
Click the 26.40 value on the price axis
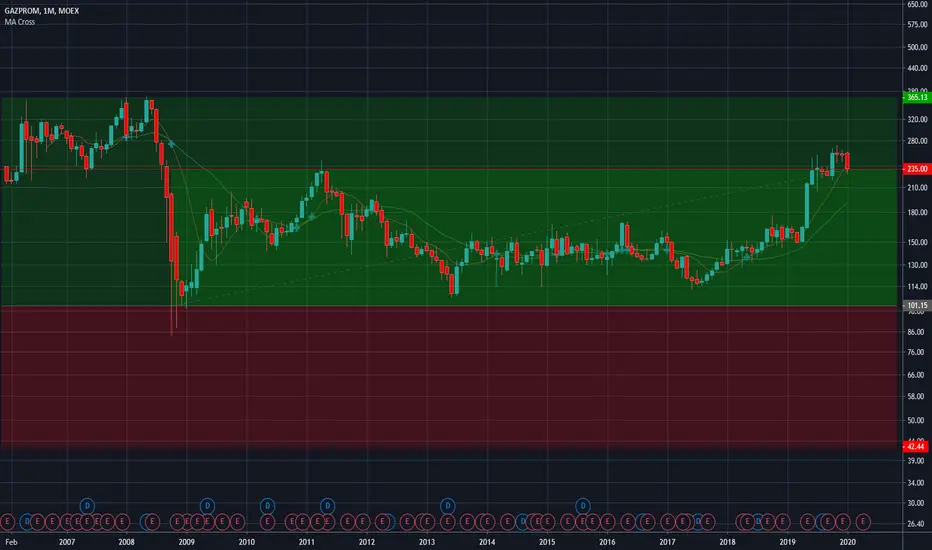coord(916,524)
